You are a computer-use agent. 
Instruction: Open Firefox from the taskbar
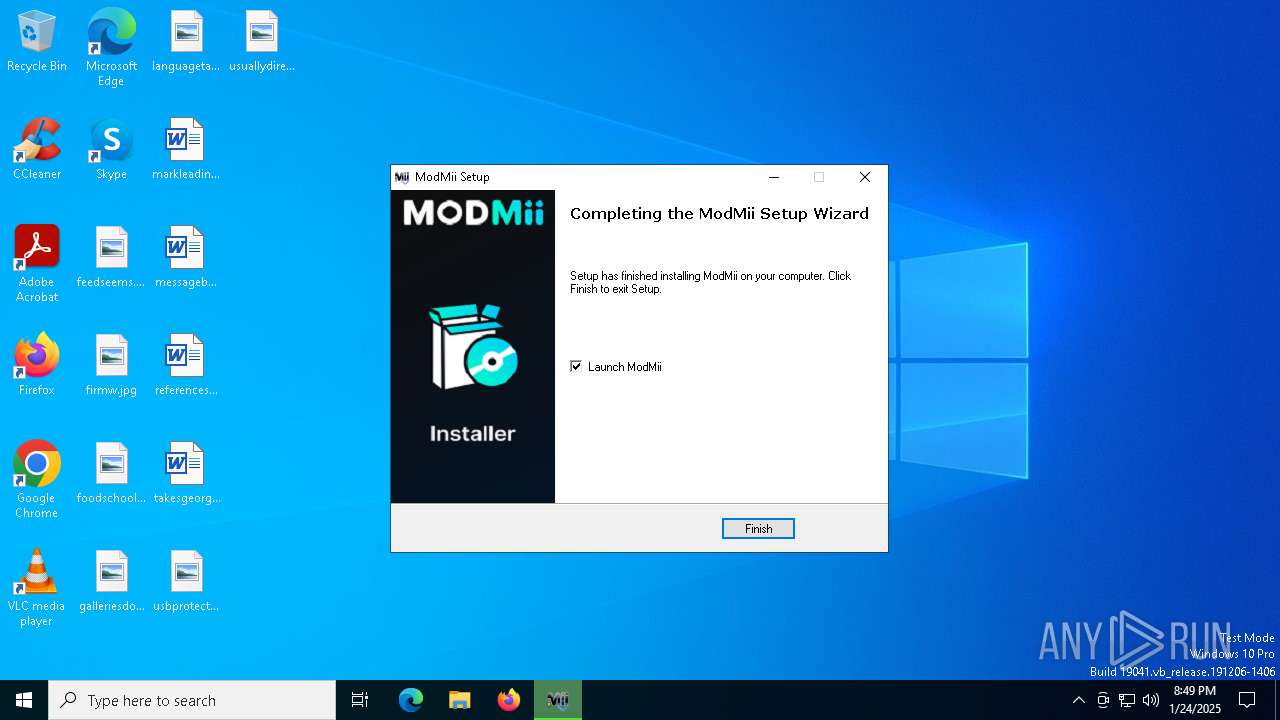pos(509,700)
